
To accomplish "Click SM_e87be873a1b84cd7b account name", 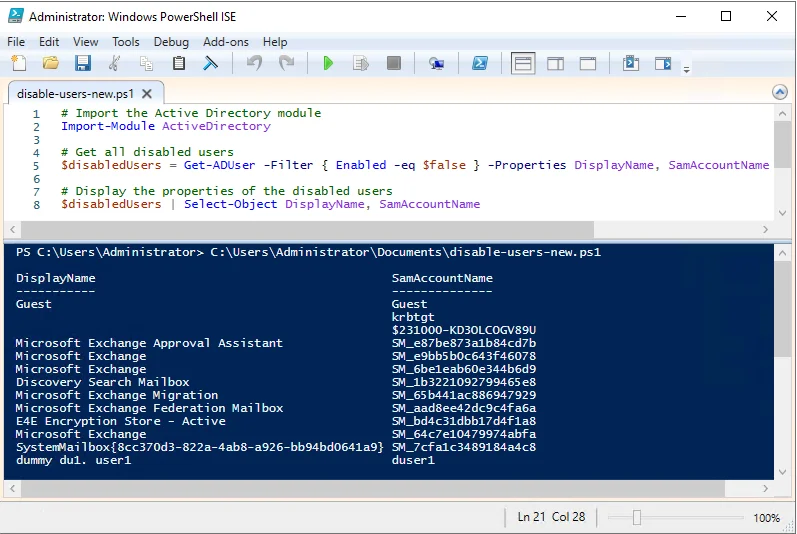I will point(464,343).
